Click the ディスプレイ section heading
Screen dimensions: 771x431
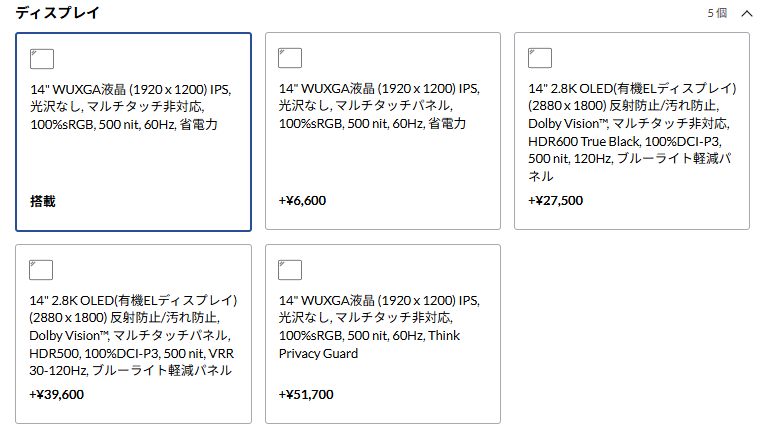click(x=58, y=13)
